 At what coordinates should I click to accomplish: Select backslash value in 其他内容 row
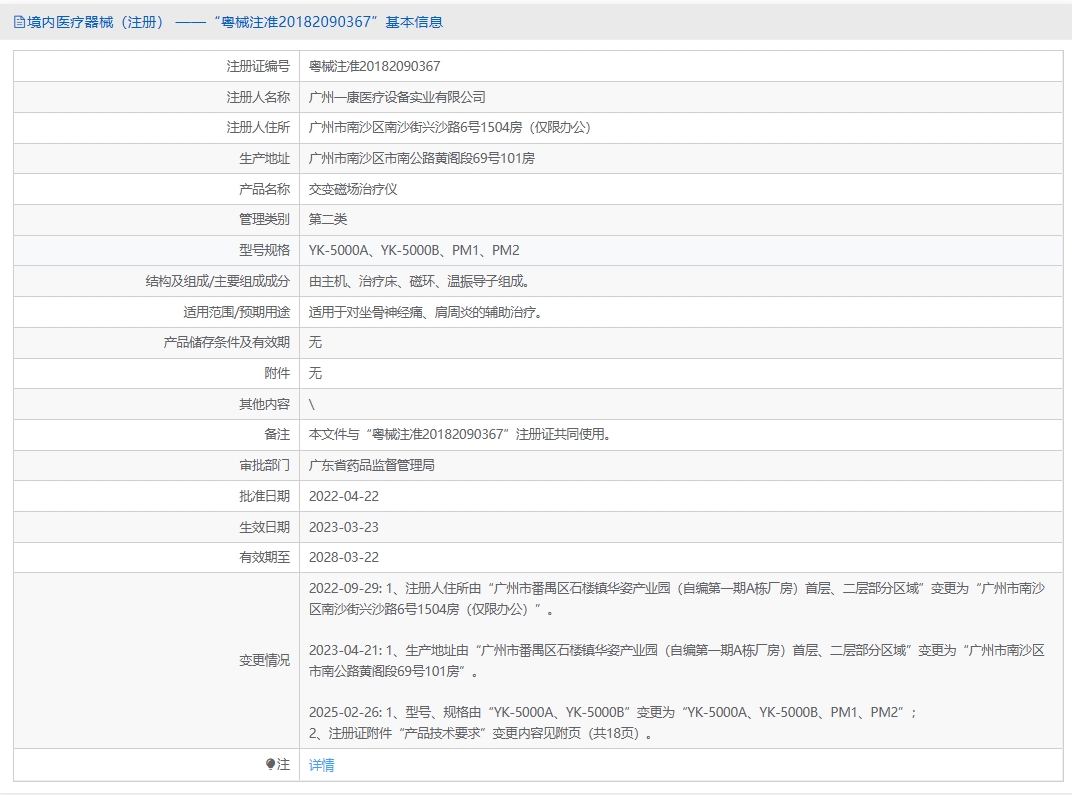click(x=312, y=405)
